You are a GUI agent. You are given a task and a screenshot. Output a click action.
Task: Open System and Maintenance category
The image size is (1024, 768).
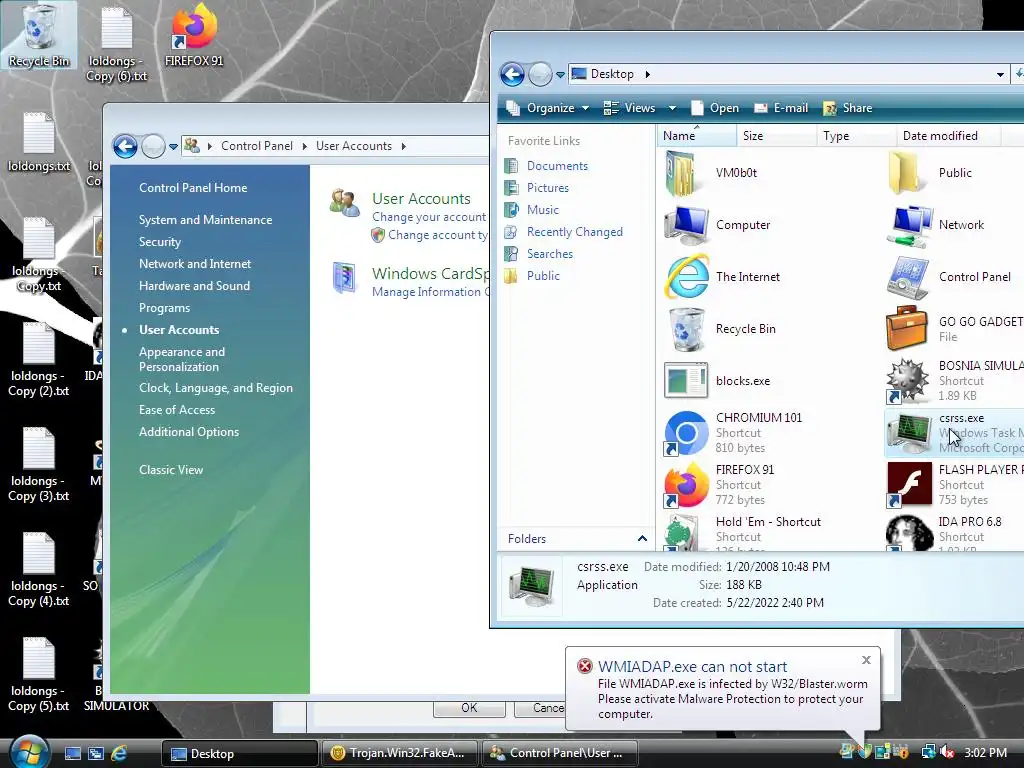(206, 220)
